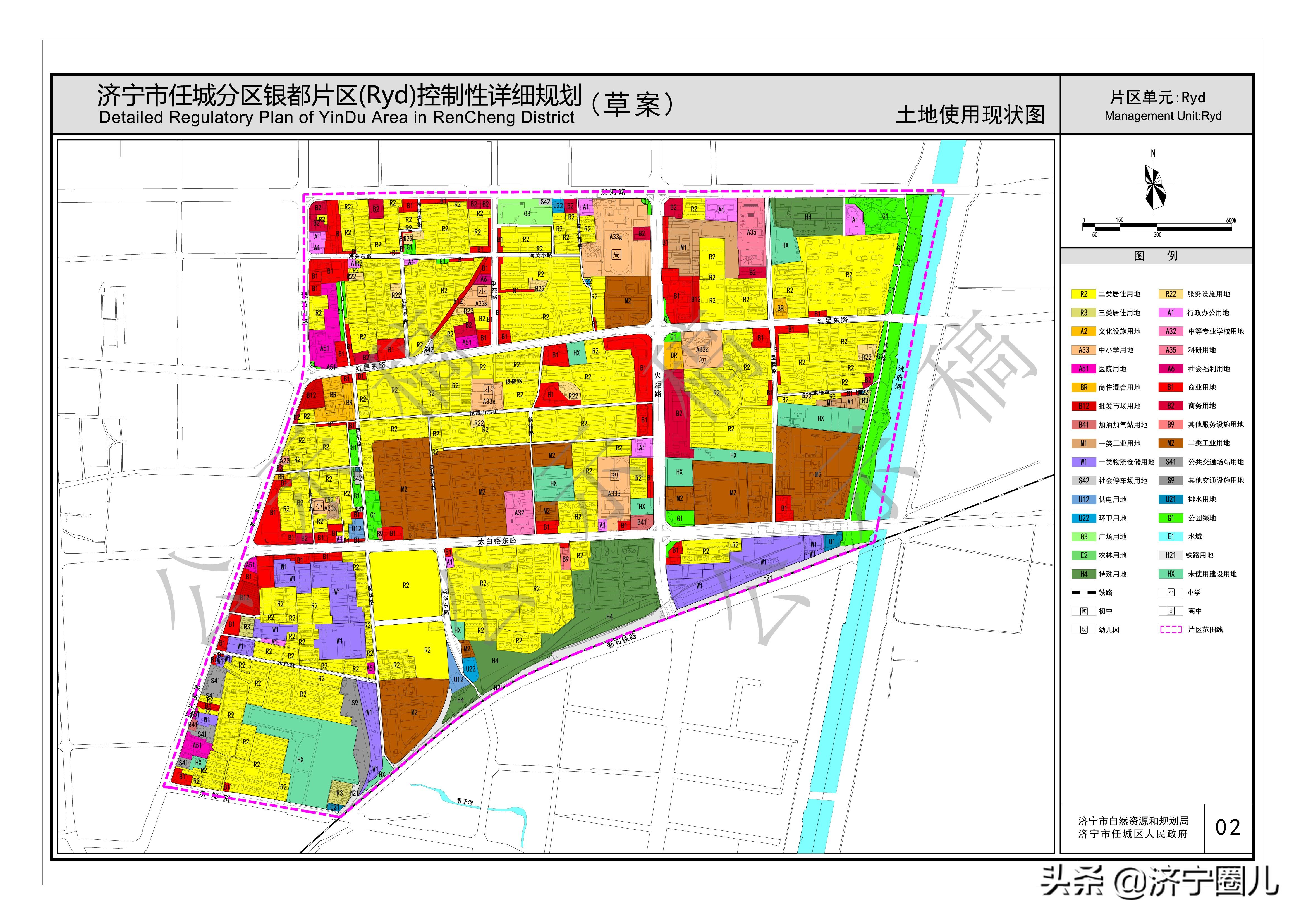This screenshot has height=924, width=1306.
Task: Click the H21 swatch for 铁路用地
Action: (1171, 555)
